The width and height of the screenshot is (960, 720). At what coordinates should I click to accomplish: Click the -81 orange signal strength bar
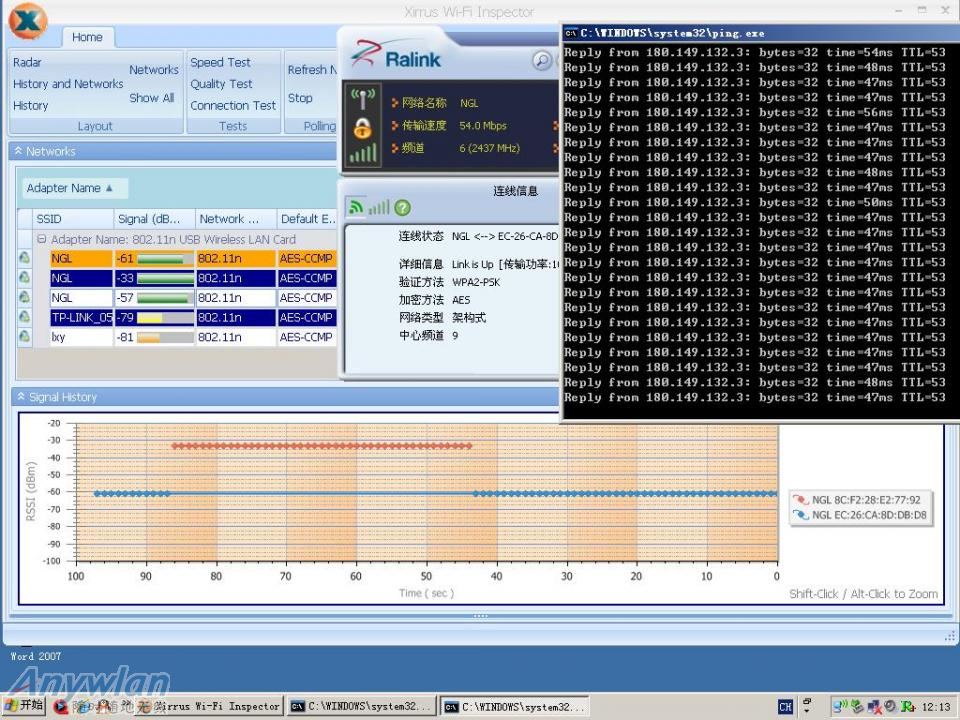[x=165, y=337]
